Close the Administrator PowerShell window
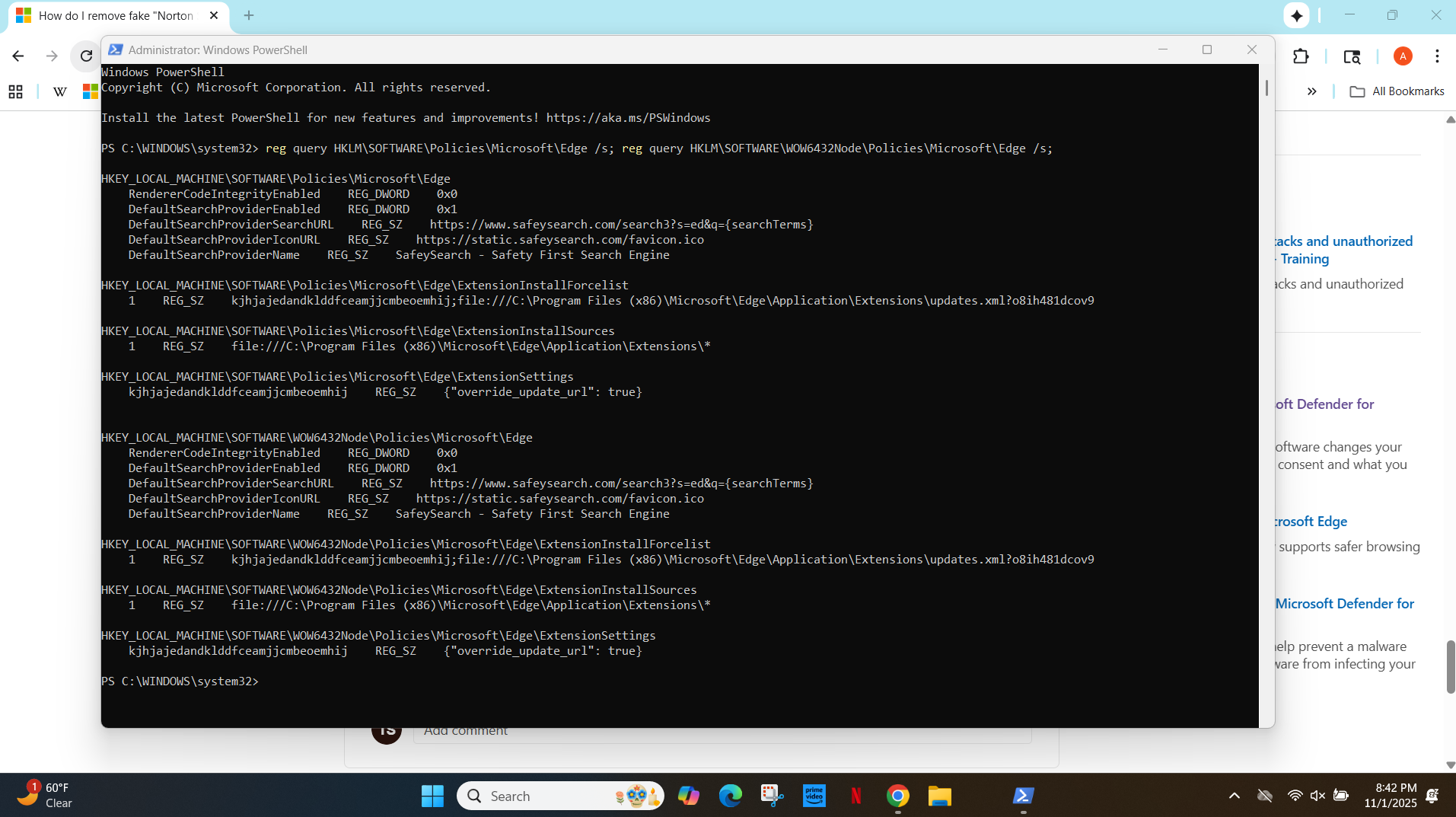 pyautogui.click(x=1252, y=49)
